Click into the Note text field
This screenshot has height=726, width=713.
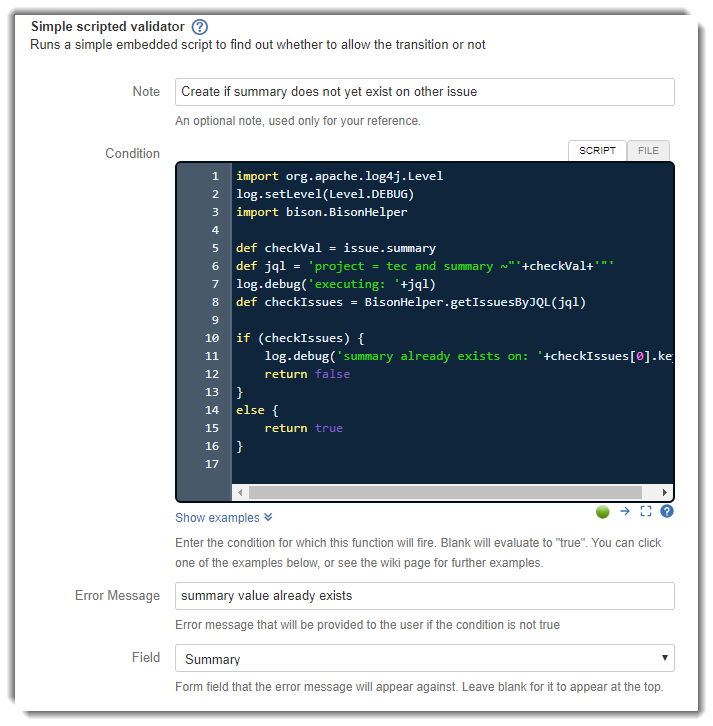[425, 92]
